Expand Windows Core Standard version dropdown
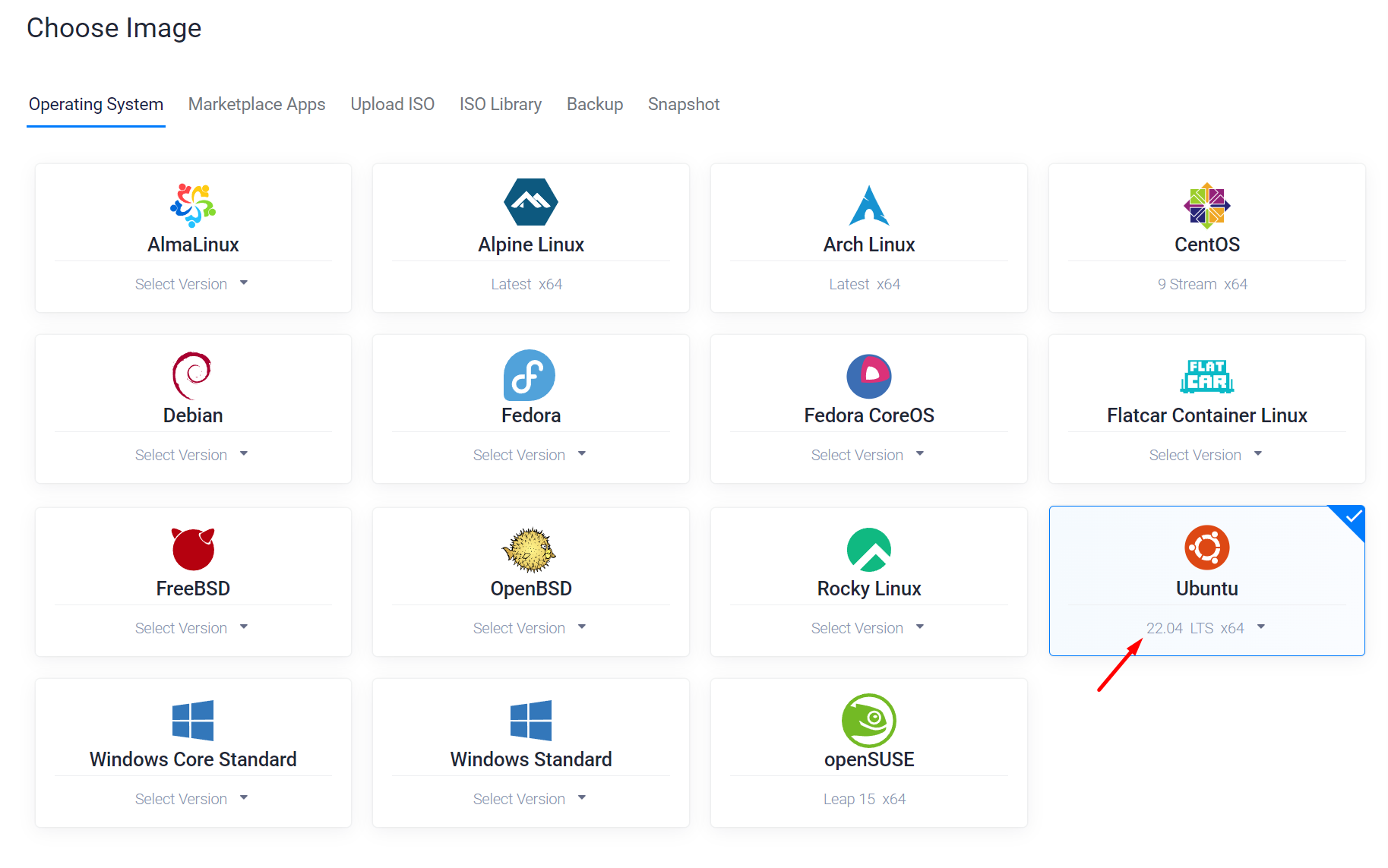Image resolution: width=1388 pixels, height=868 pixels. click(192, 799)
